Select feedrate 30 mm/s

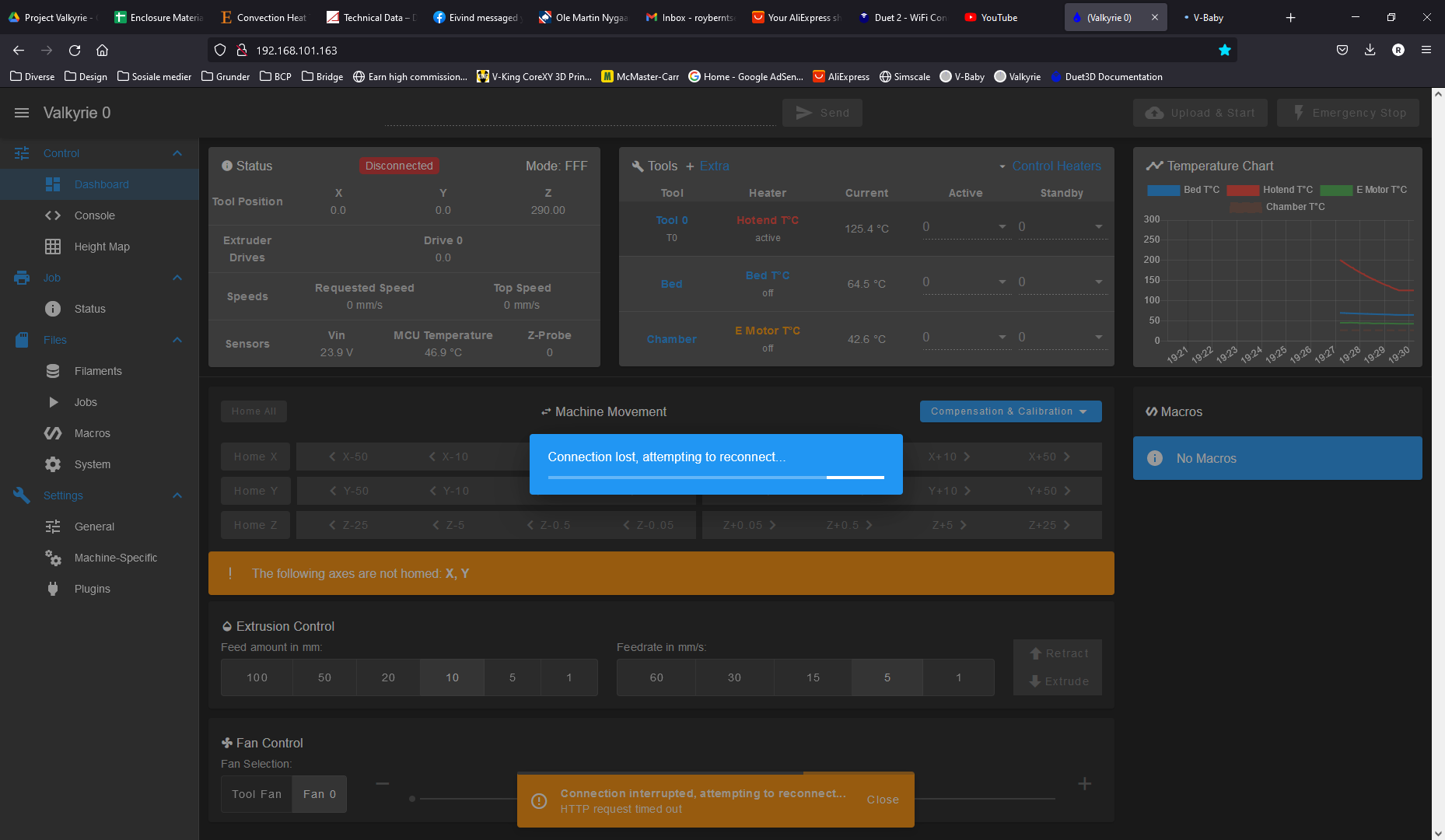click(x=734, y=677)
